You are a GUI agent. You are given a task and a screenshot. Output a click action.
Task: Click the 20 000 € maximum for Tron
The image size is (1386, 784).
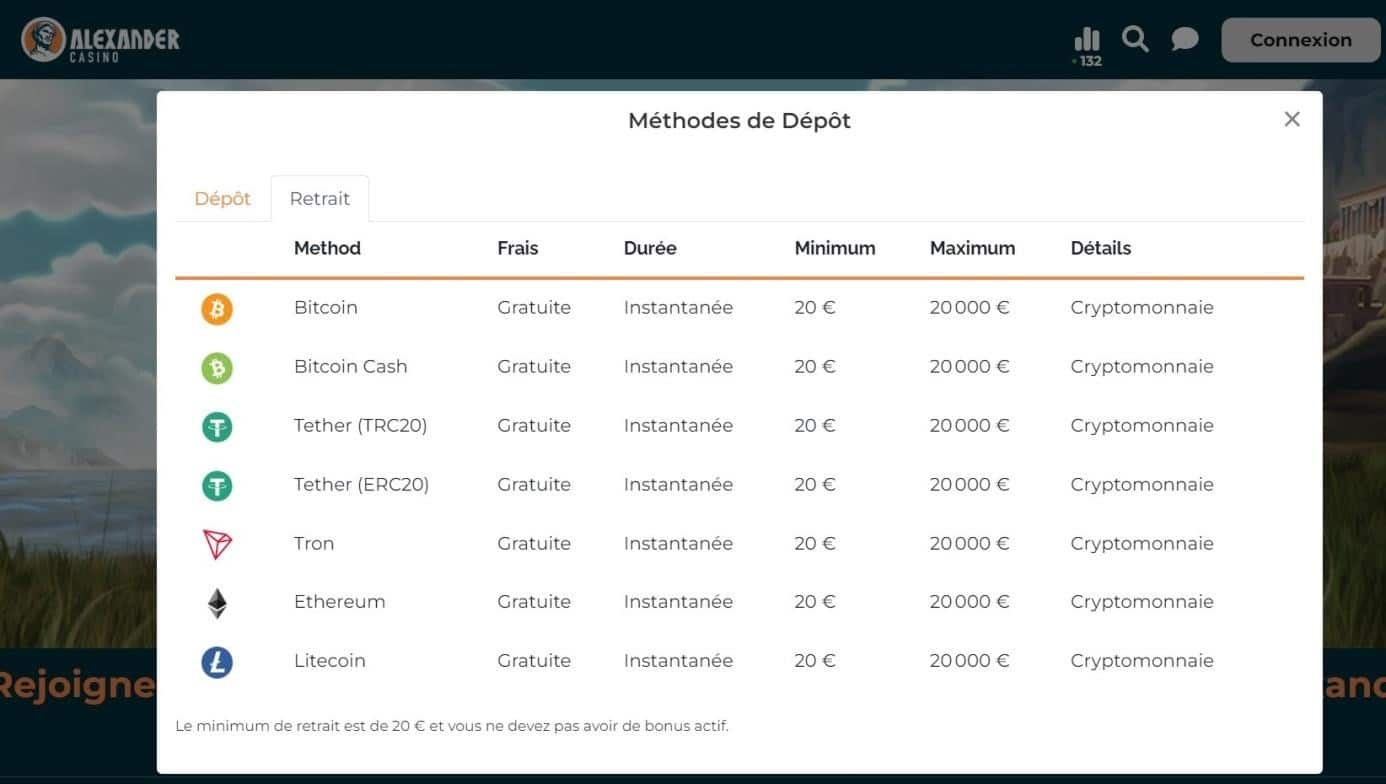[x=970, y=543]
